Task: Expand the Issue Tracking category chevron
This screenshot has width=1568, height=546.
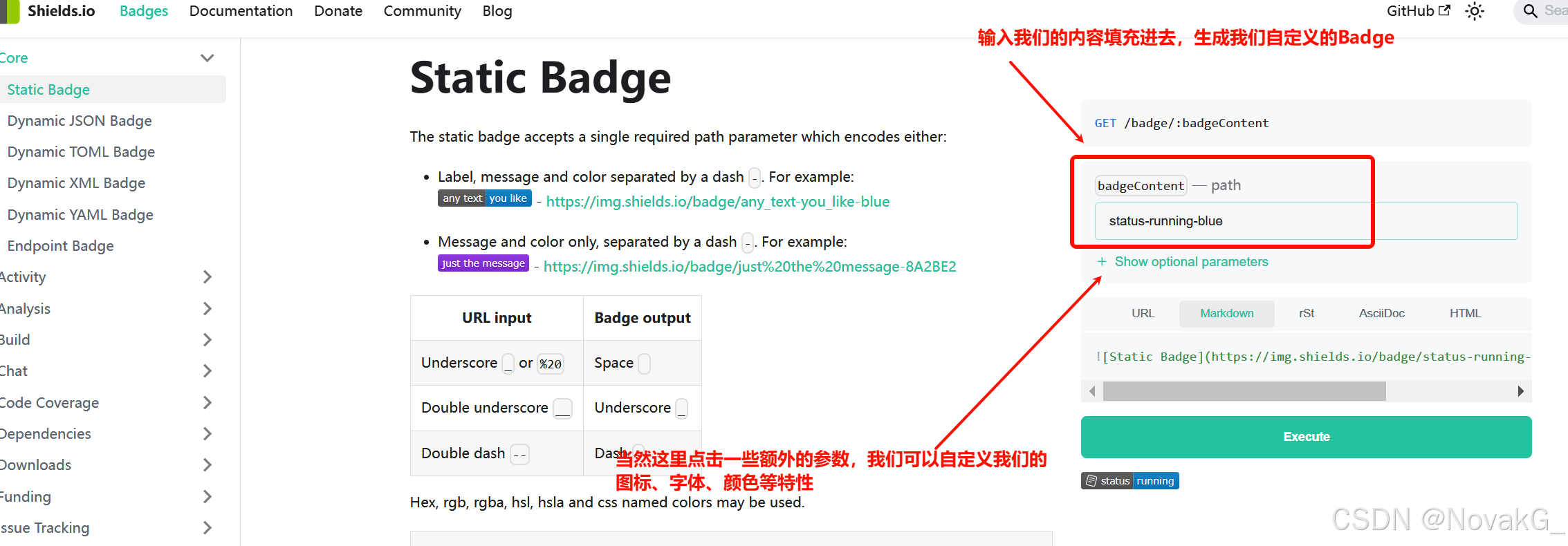Action: pos(207,527)
